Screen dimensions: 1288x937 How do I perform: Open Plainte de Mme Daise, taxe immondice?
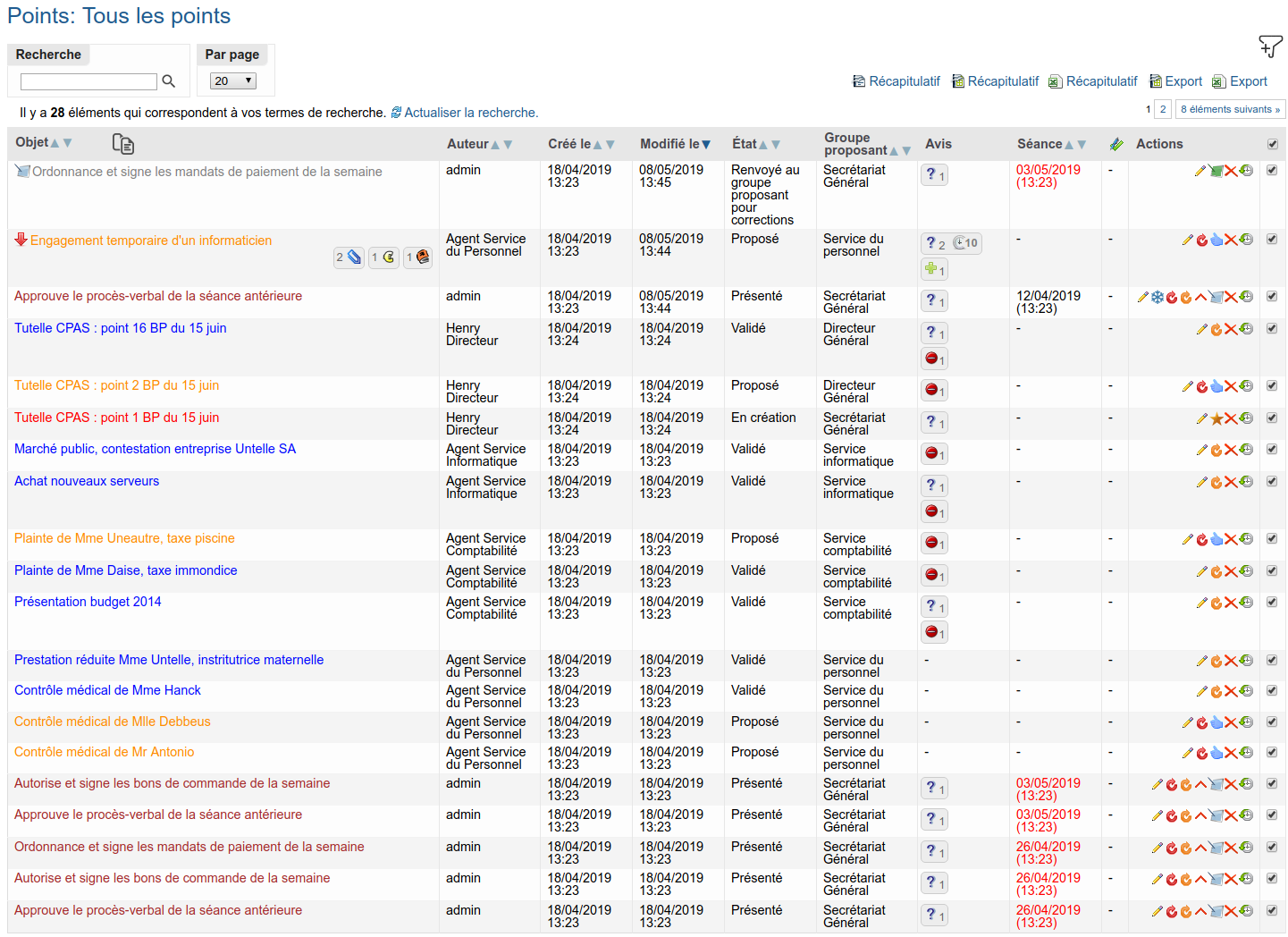click(x=126, y=570)
